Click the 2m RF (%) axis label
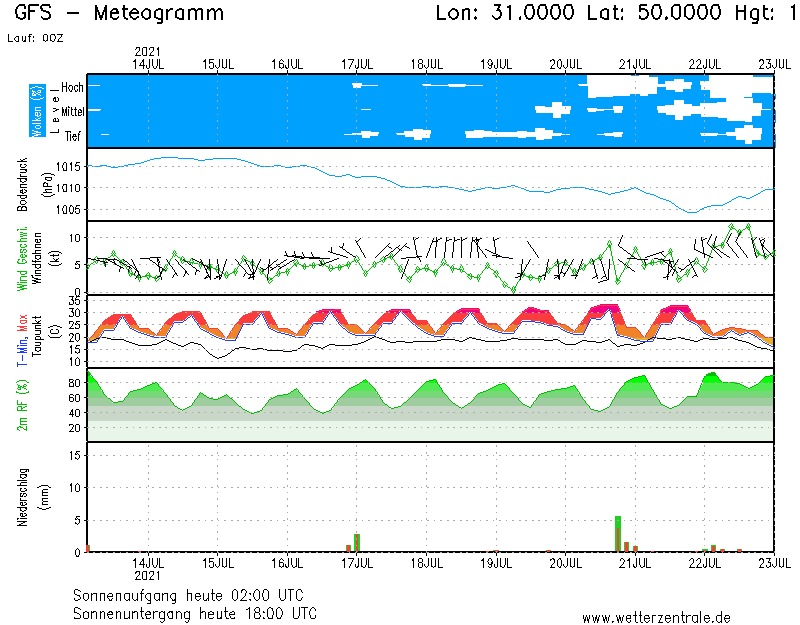The width and height of the screenshot is (800, 625). coord(22,405)
